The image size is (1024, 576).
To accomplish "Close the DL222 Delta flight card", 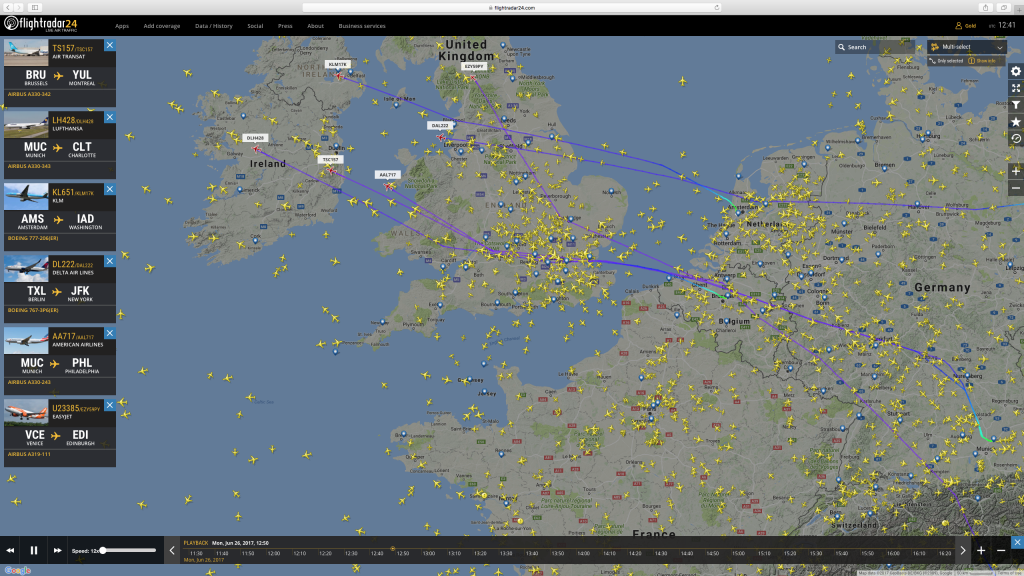I will [110, 261].
